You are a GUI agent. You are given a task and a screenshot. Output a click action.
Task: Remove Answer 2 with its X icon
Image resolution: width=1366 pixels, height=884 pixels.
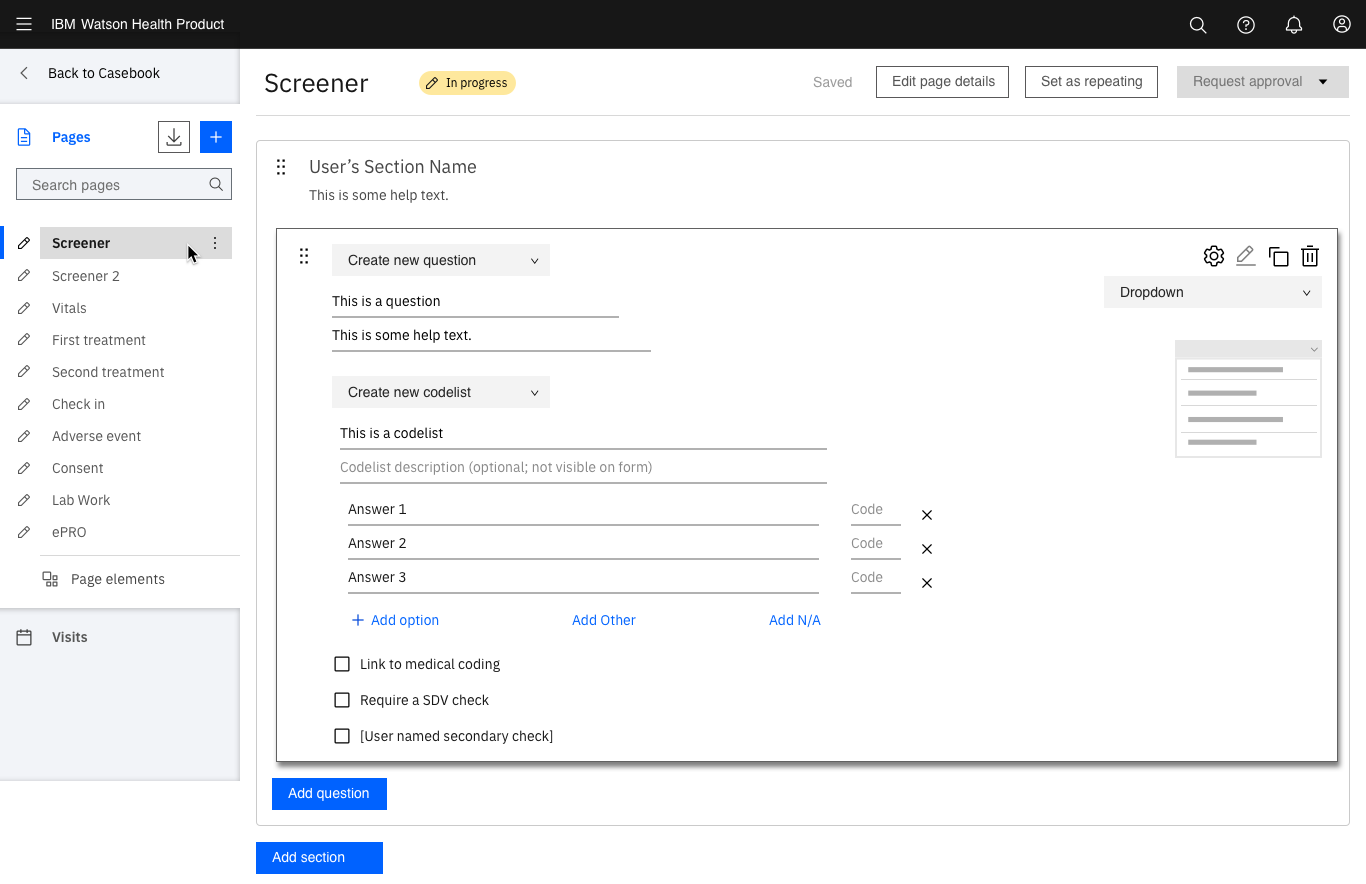pyautogui.click(x=927, y=549)
